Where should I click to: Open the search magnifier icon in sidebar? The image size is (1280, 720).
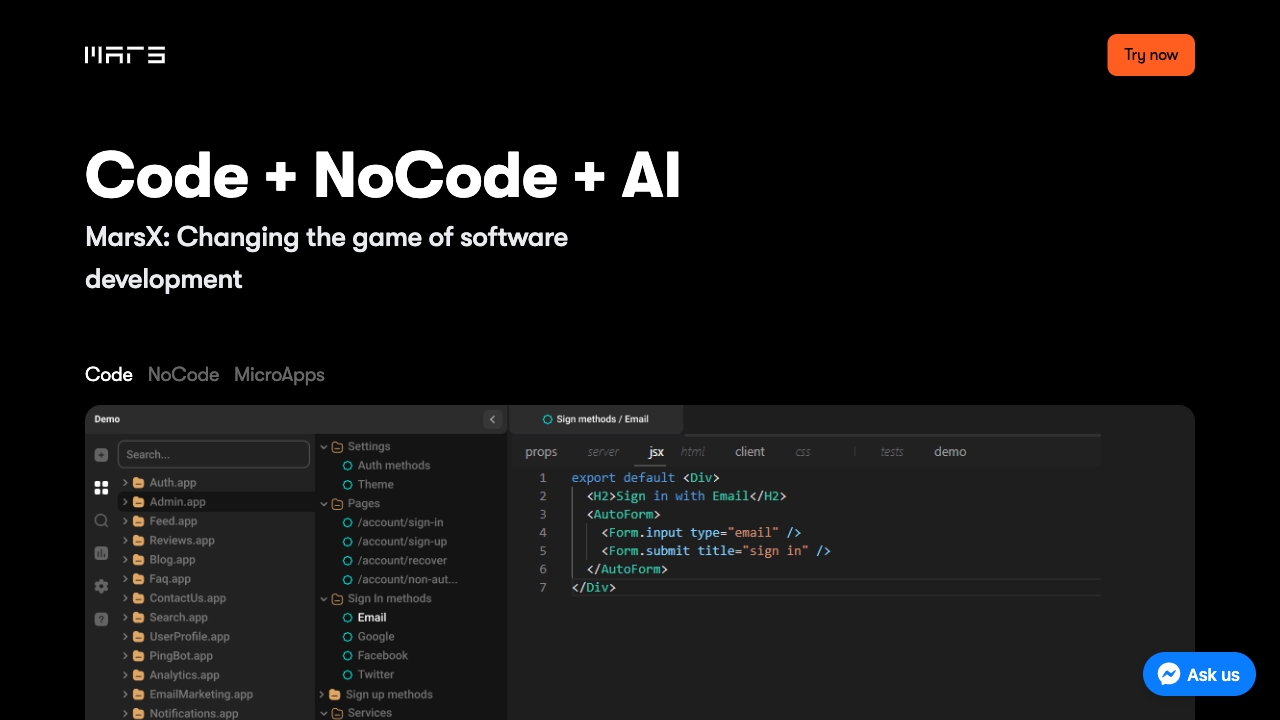(x=101, y=520)
